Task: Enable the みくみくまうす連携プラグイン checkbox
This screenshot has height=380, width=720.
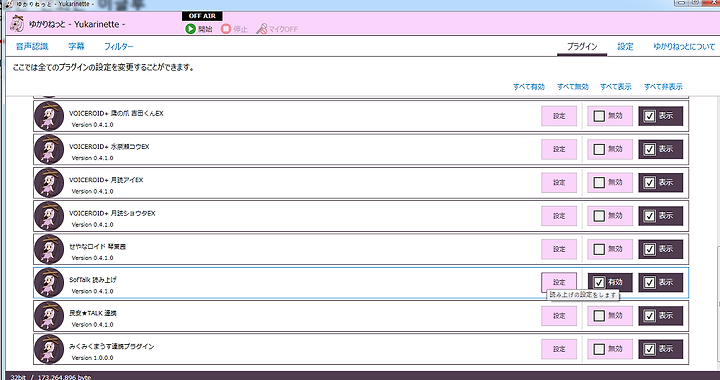Action: pos(599,349)
